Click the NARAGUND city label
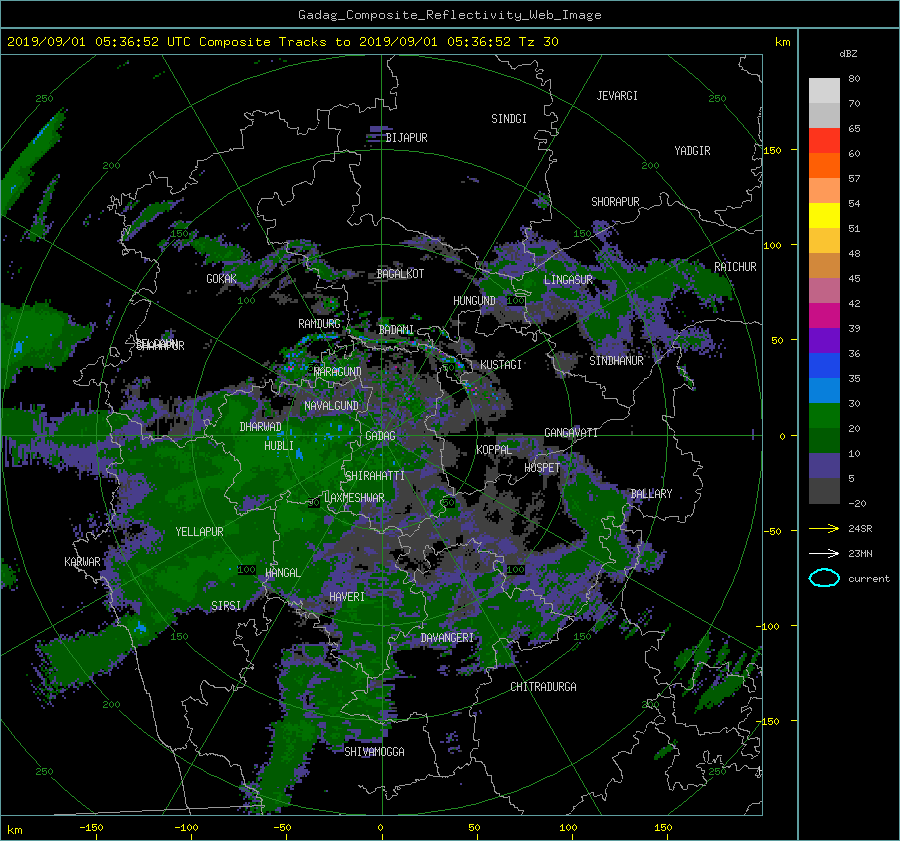 (x=338, y=372)
